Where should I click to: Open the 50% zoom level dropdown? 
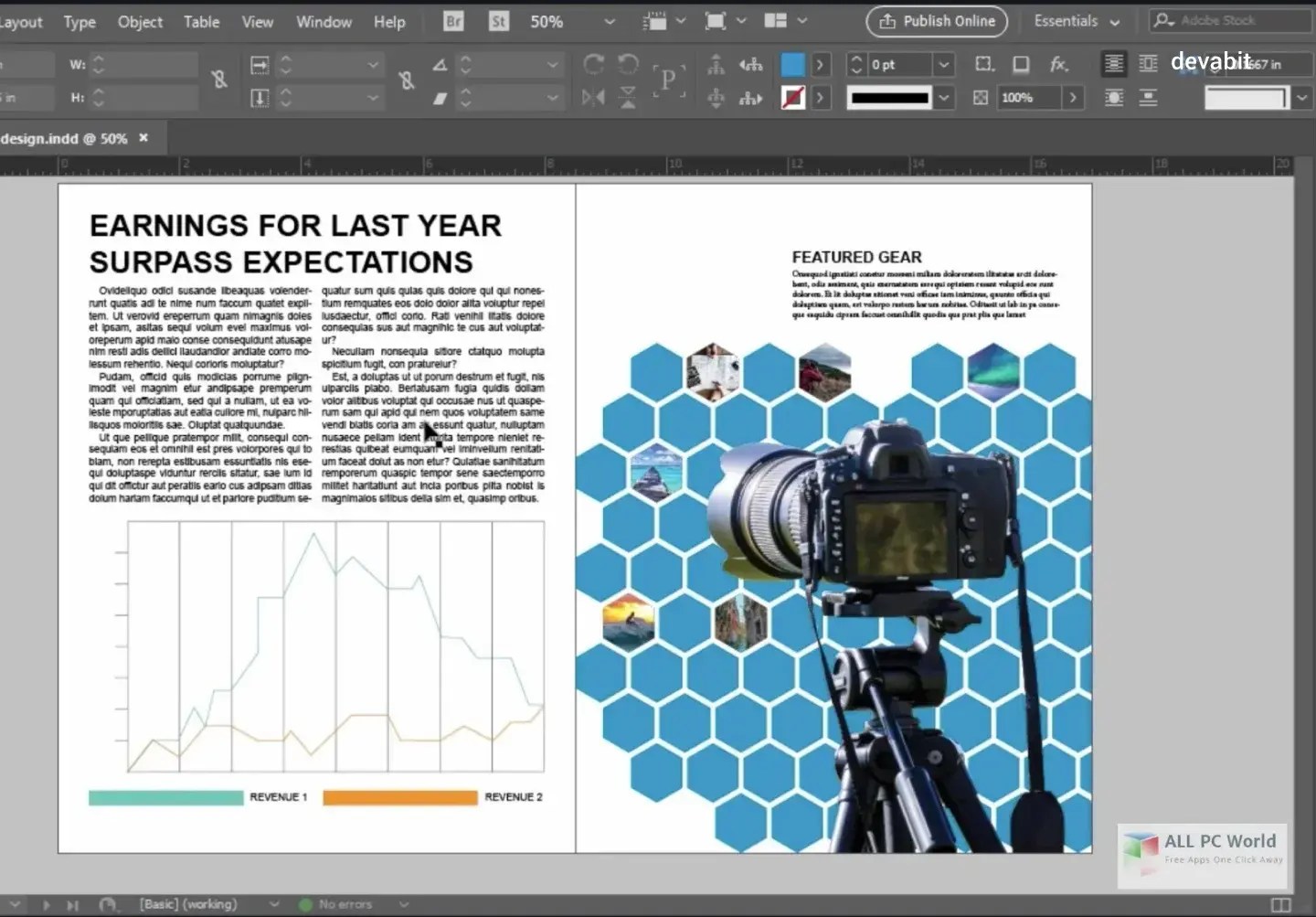(608, 21)
